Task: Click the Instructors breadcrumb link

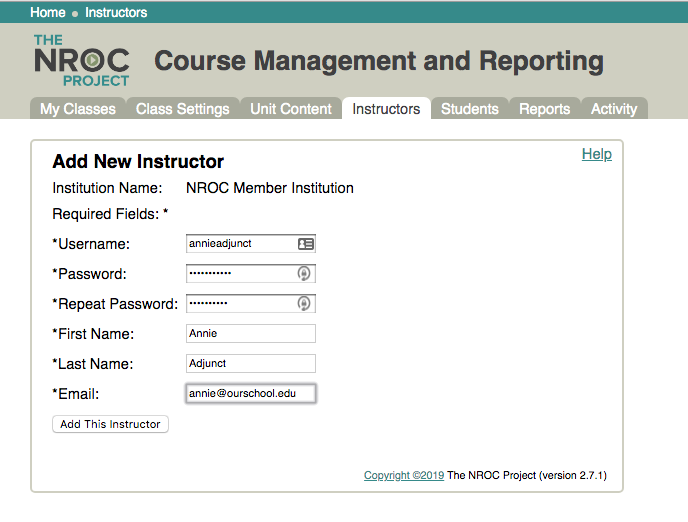Action: 116,12
